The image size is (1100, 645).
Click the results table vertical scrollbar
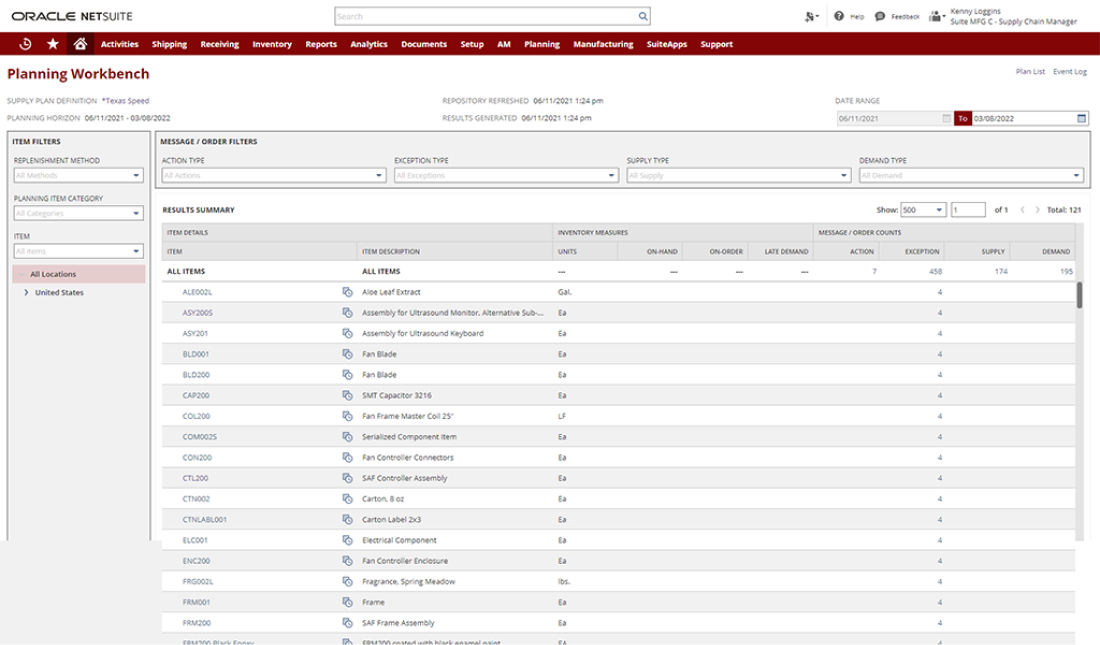tap(1079, 298)
